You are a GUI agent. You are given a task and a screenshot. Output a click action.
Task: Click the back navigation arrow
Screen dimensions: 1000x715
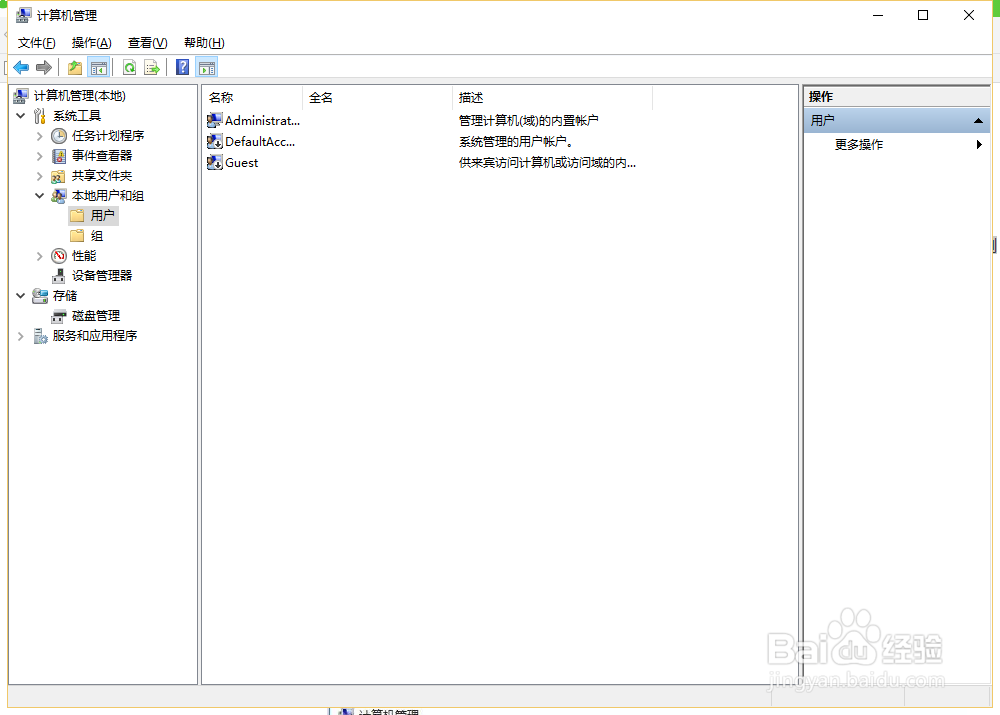pyautogui.click(x=21, y=67)
